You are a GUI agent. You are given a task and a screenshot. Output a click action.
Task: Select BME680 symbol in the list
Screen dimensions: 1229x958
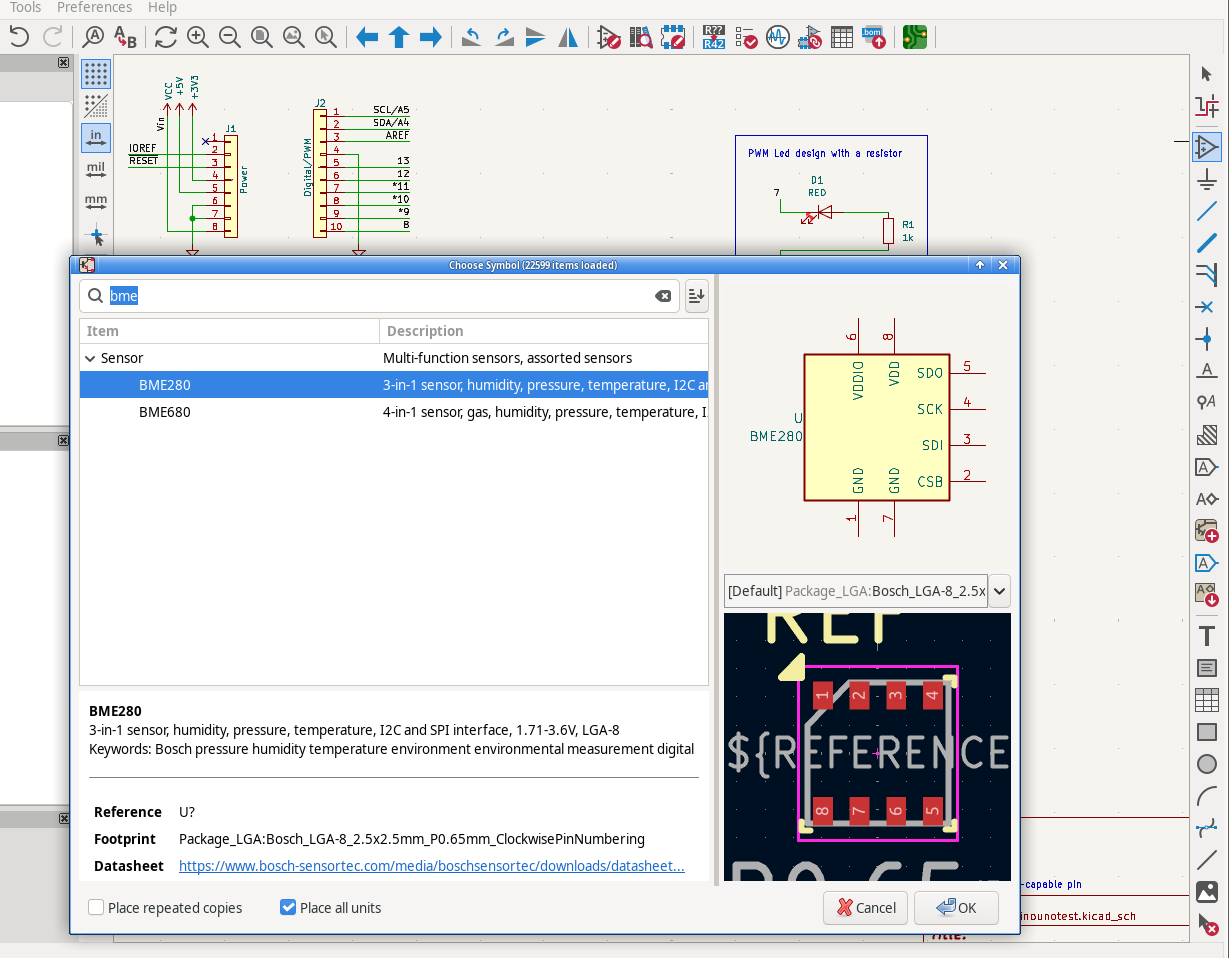[x=165, y=412]
